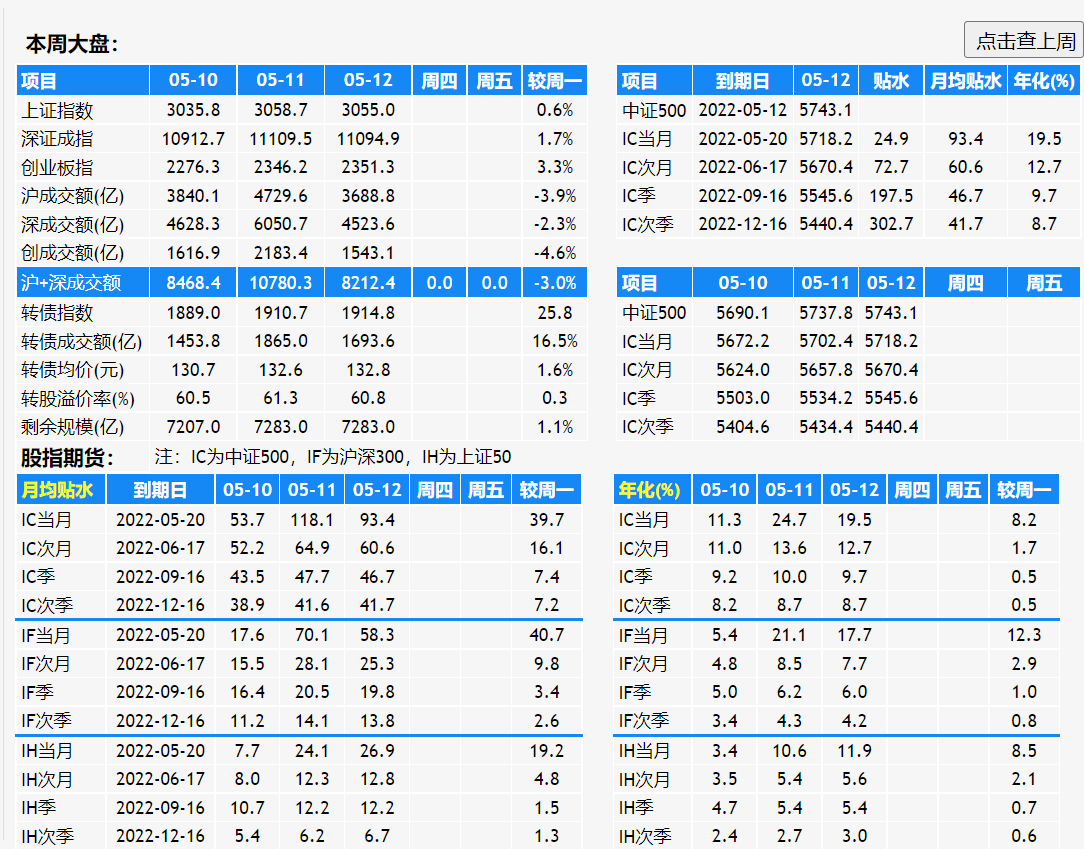Select the 39.7 较周一 value for IC当月
This screenshot has width=1084, height=849.
[x=546, y=520]
